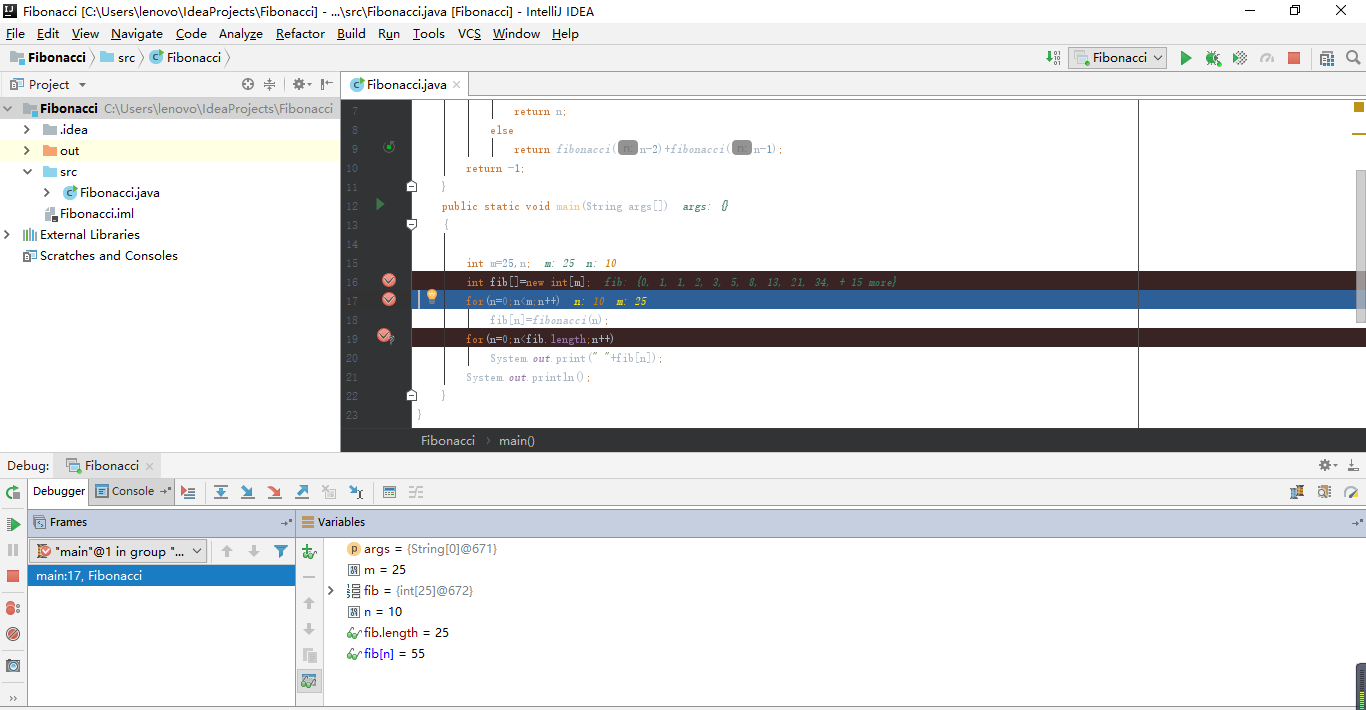Toggle show watches in variables tab button
1366x710 pixels.
[x=309, y=681]
